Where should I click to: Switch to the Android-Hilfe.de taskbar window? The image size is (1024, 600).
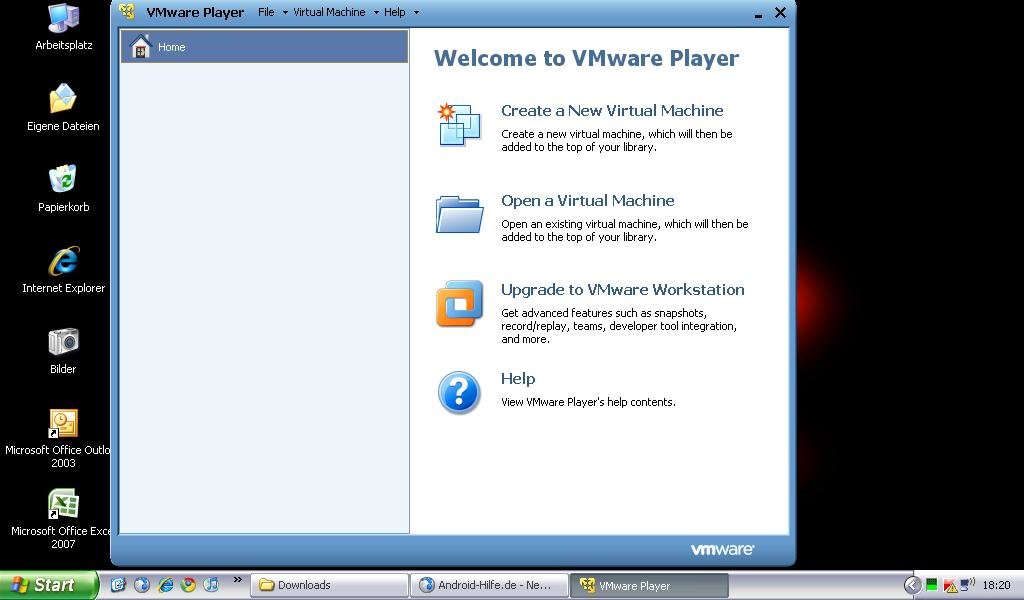(488, 585)
